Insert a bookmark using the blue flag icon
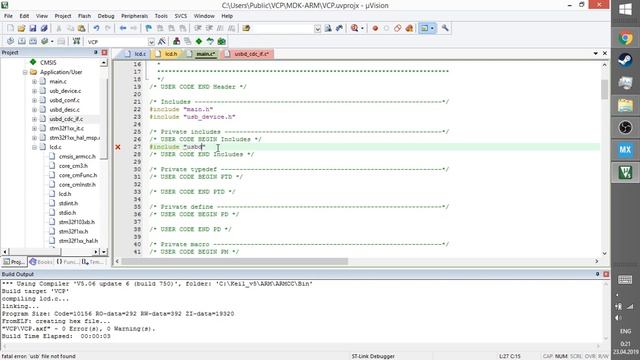Screen dimensions: 640x360 [x=148, y=28]
